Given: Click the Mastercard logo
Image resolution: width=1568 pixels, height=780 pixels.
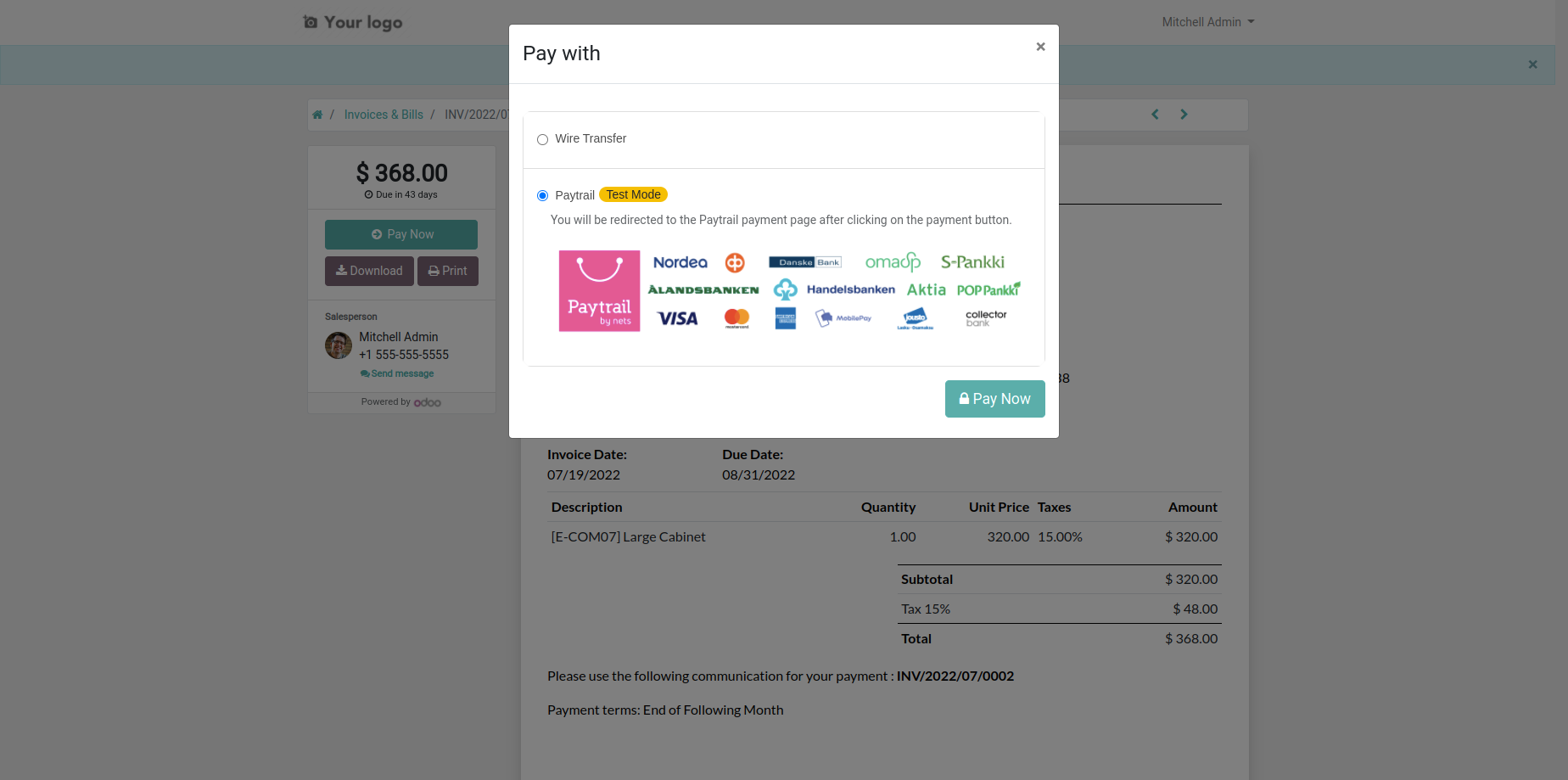Looking at the screenshot, I should pyautogui.click(x=736, y=318).
